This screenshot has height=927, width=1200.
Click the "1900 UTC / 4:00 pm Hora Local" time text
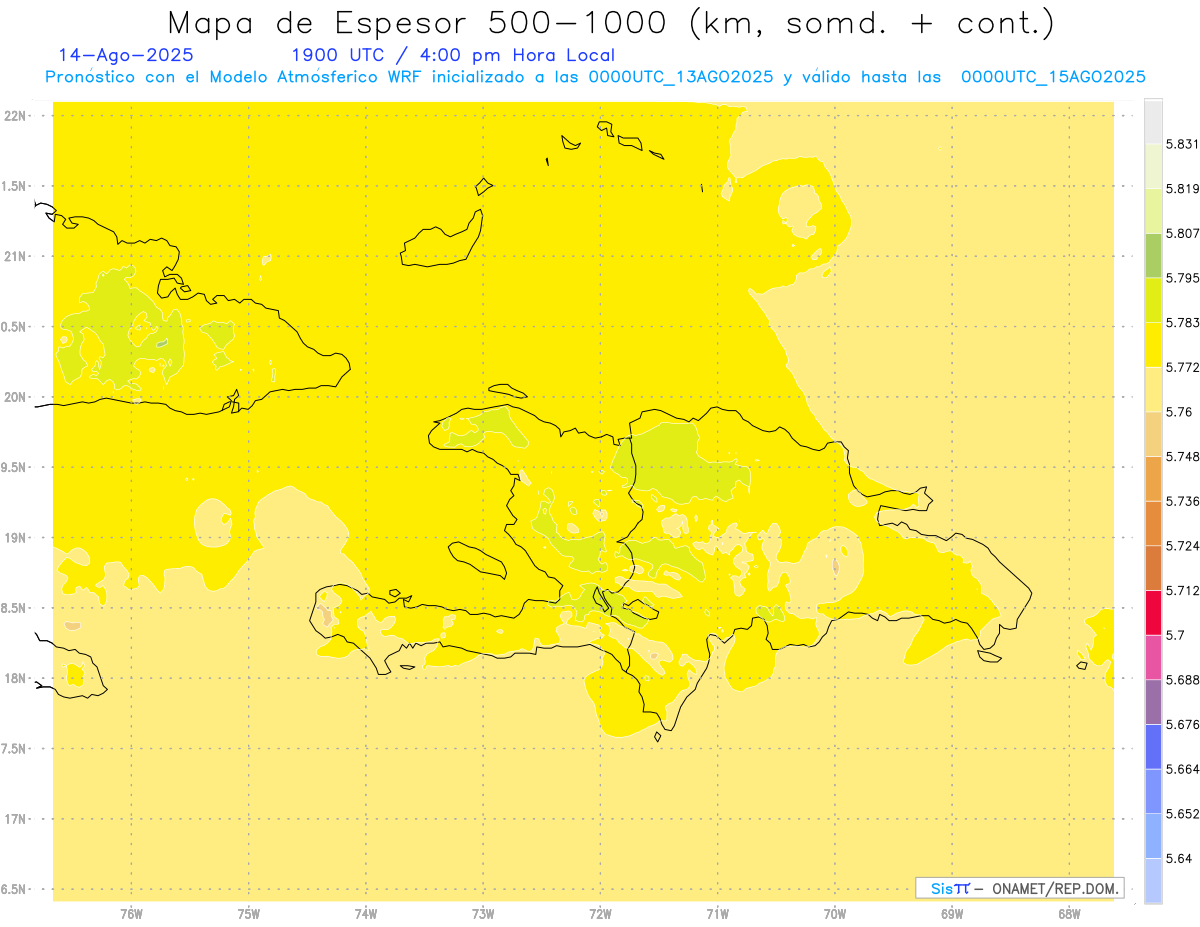pos(452,55)
